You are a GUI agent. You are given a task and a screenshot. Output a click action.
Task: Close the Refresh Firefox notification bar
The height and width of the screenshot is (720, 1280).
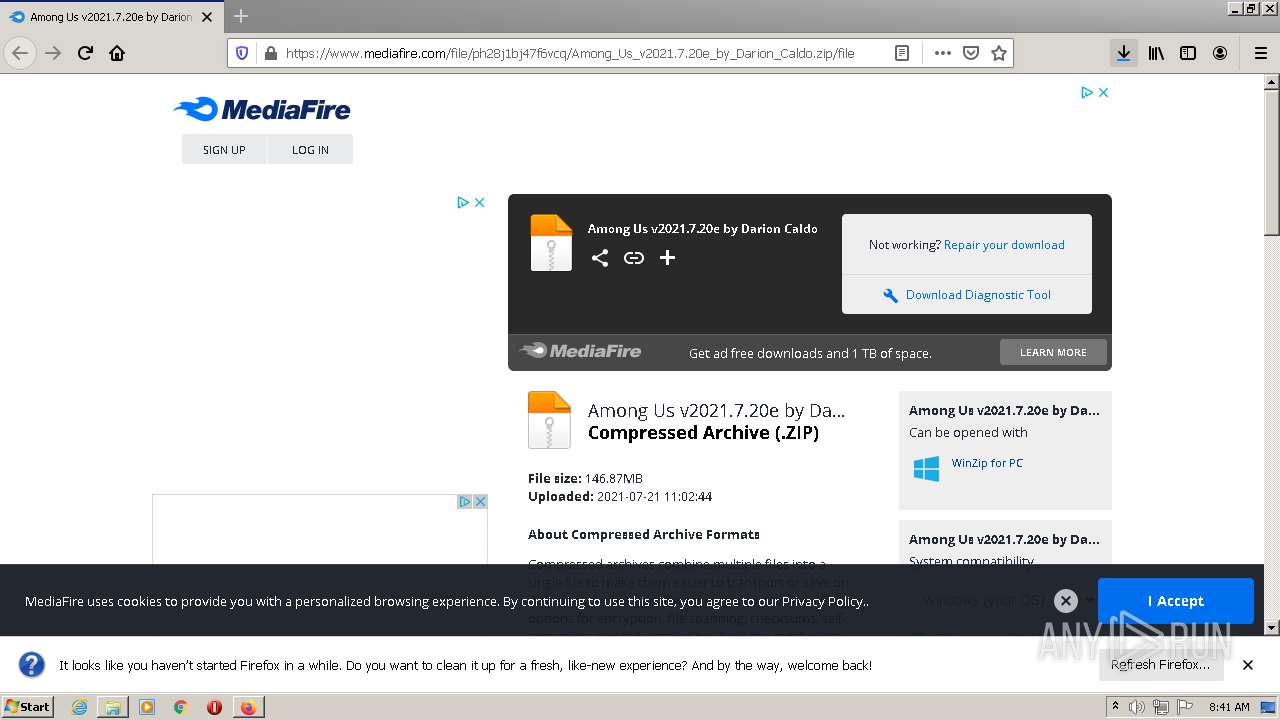(x=1248, y=664)
